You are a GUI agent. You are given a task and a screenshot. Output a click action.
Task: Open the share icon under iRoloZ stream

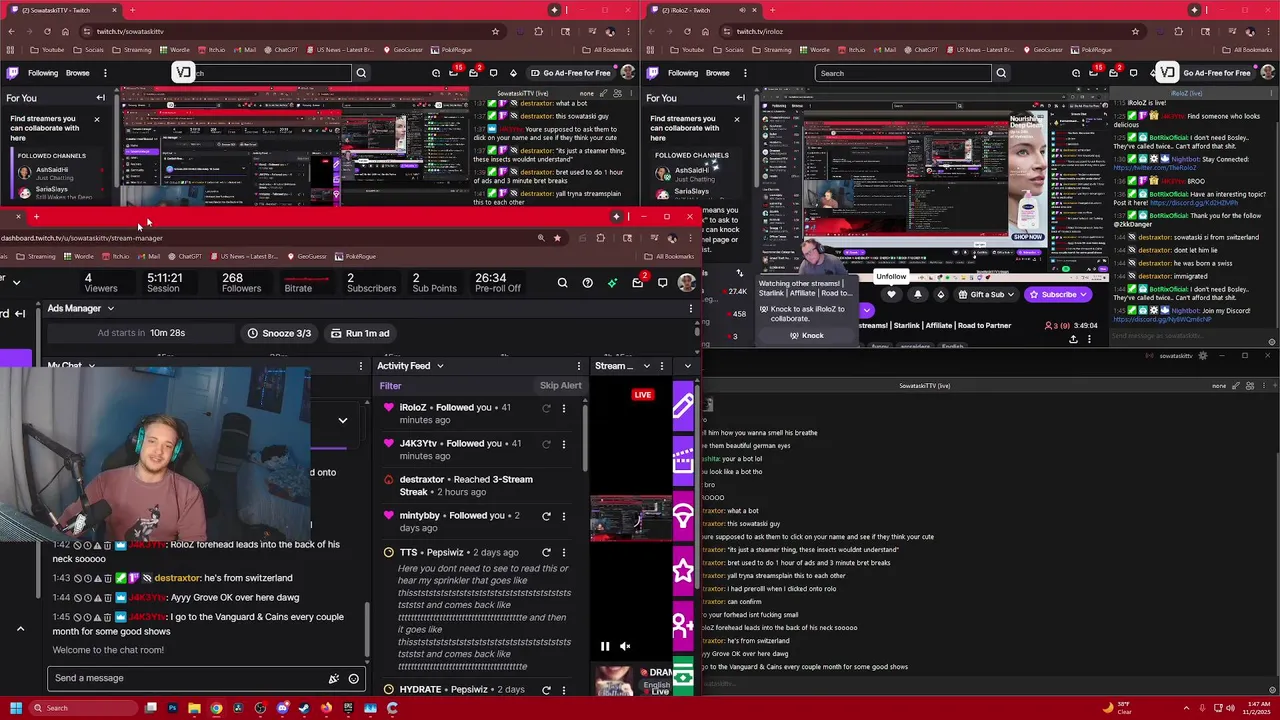coord(1073,339)
